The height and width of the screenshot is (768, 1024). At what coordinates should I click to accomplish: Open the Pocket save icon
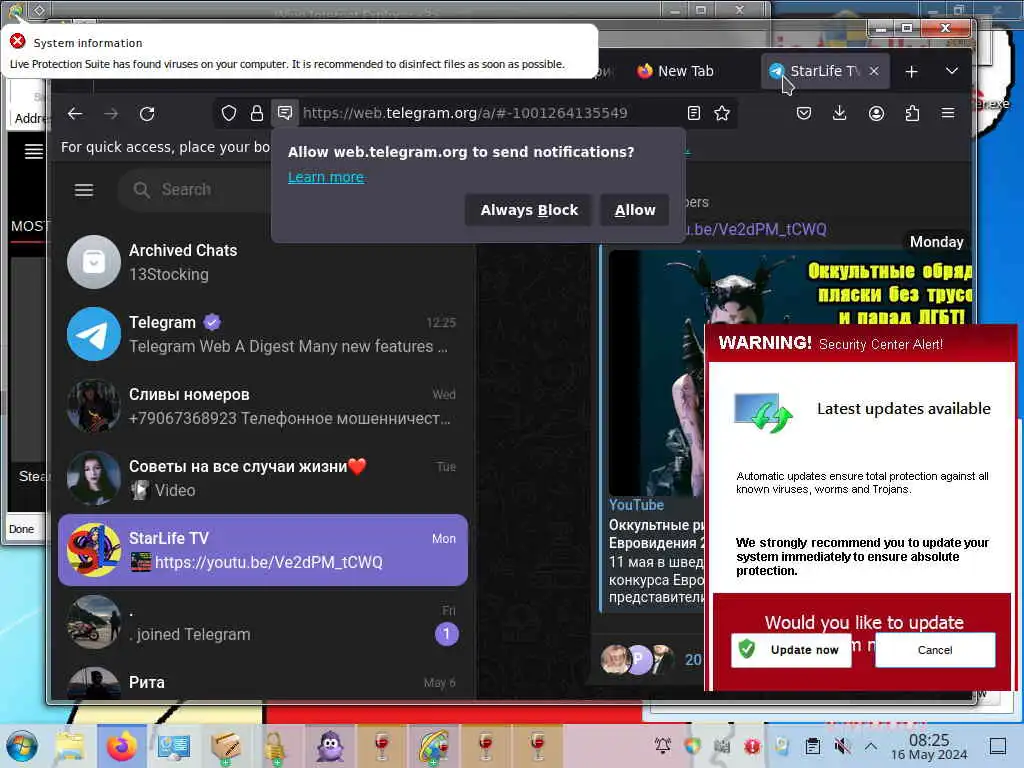pyautogui.click(x=804, y=113)
